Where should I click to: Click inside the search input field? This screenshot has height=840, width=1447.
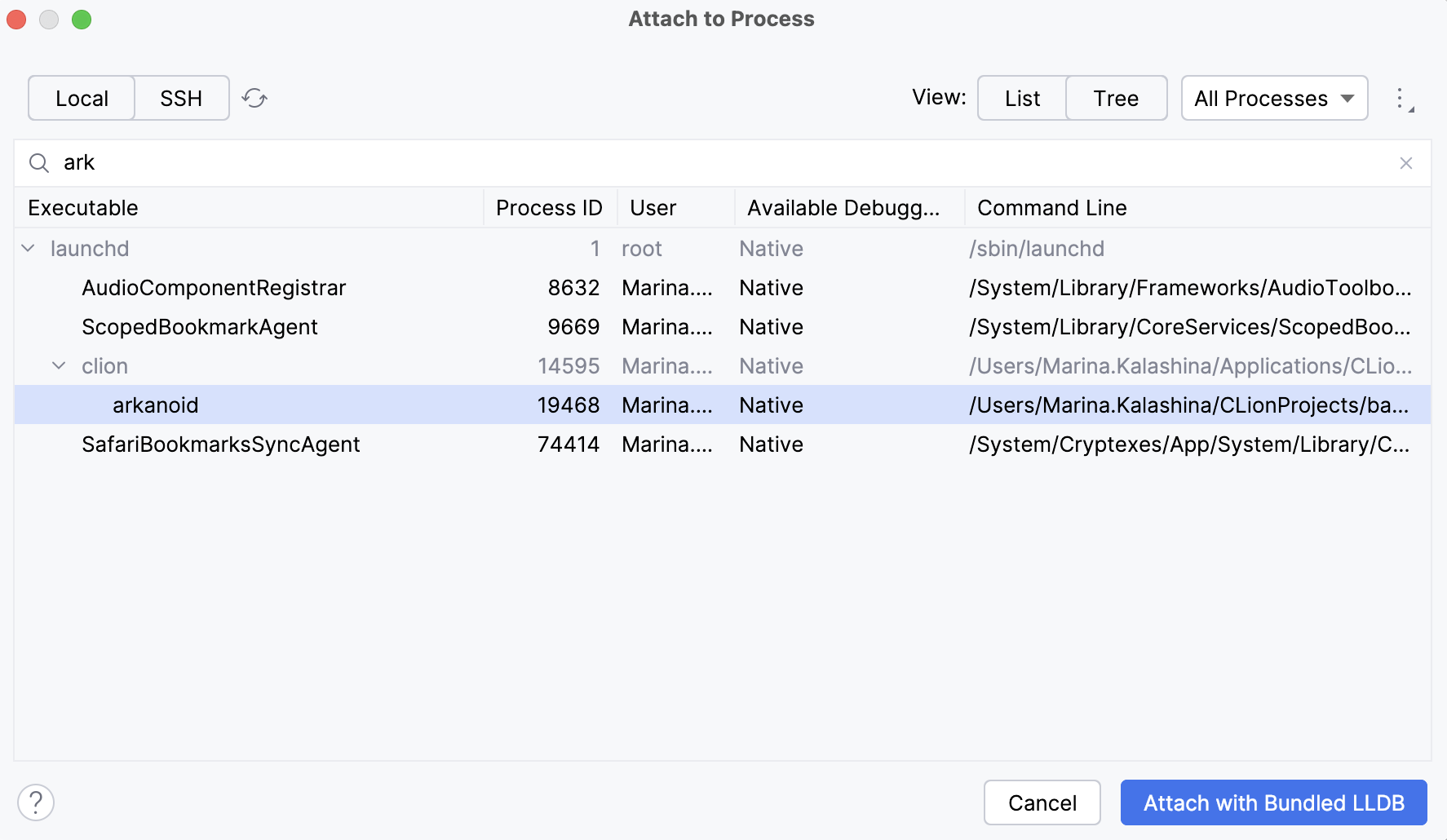pyautogui.click(x=326, y=162)
